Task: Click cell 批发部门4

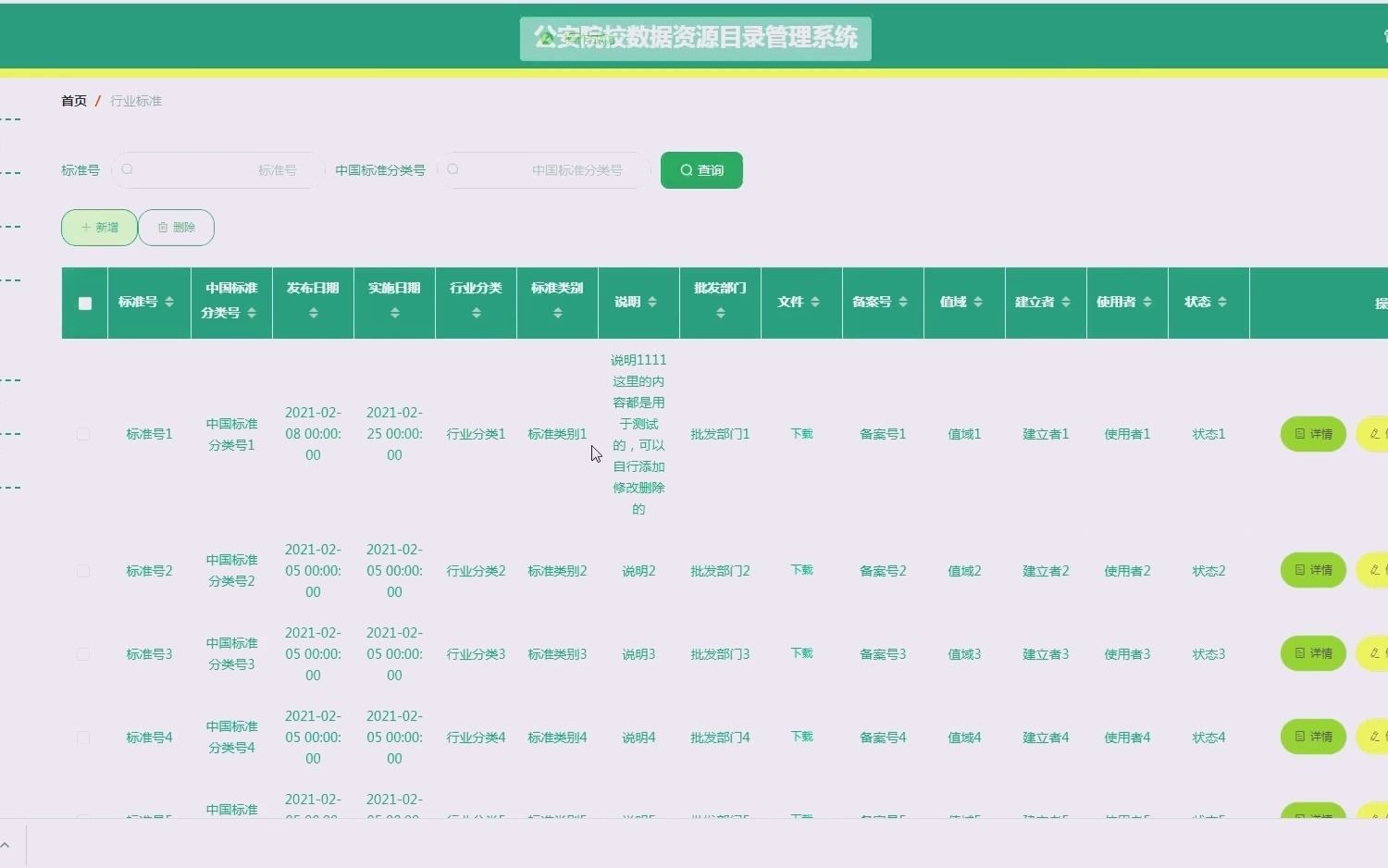Action: coord(720,738)
